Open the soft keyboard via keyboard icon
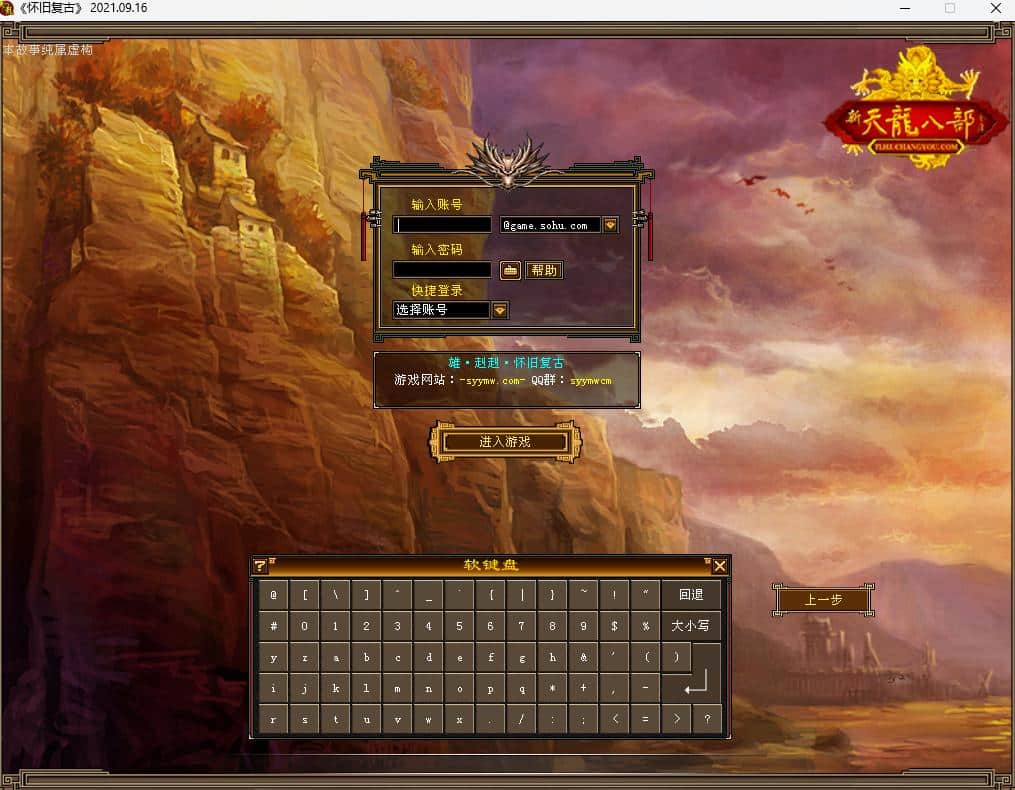 511,270
